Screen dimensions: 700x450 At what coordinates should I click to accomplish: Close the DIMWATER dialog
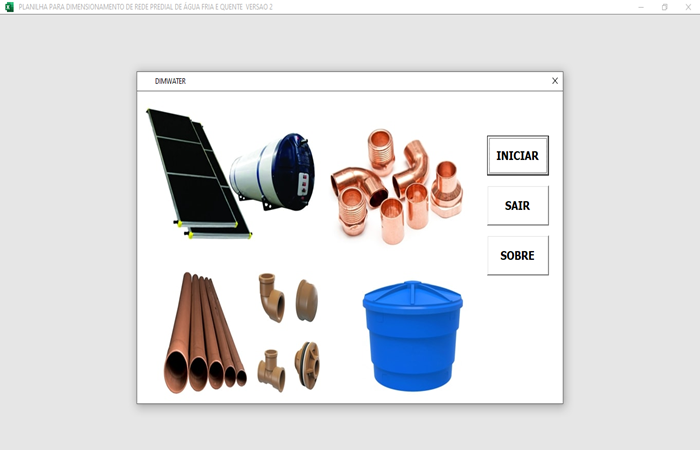tap(555, 81)
